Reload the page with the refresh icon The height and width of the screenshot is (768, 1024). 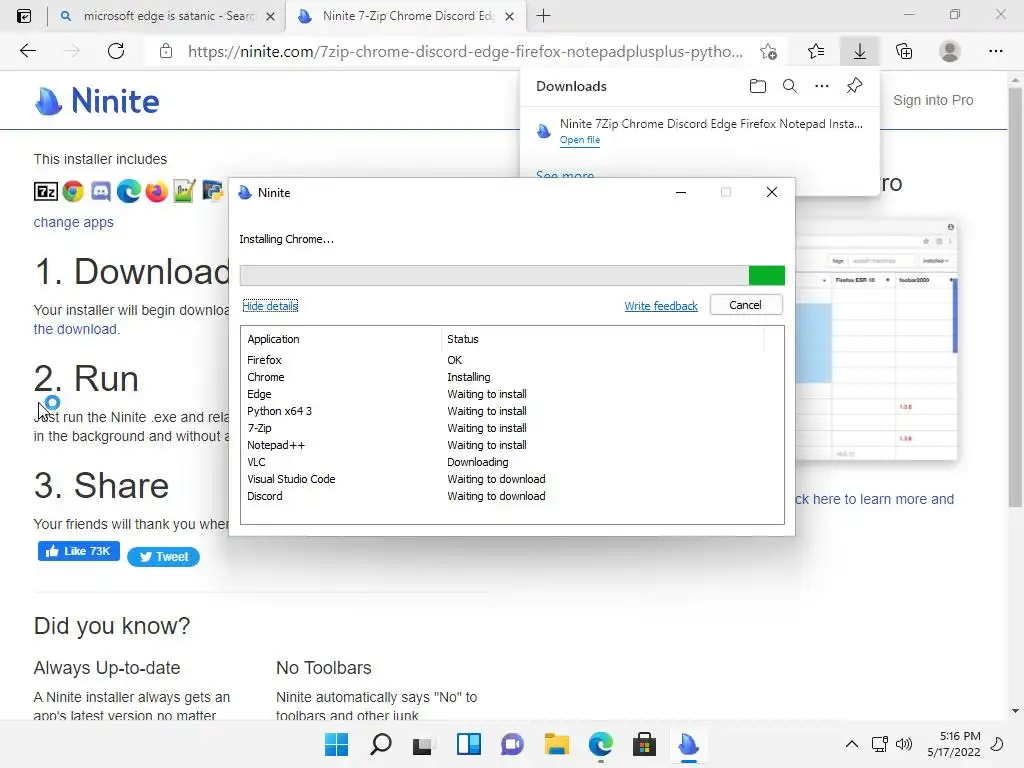pos(116,51)
